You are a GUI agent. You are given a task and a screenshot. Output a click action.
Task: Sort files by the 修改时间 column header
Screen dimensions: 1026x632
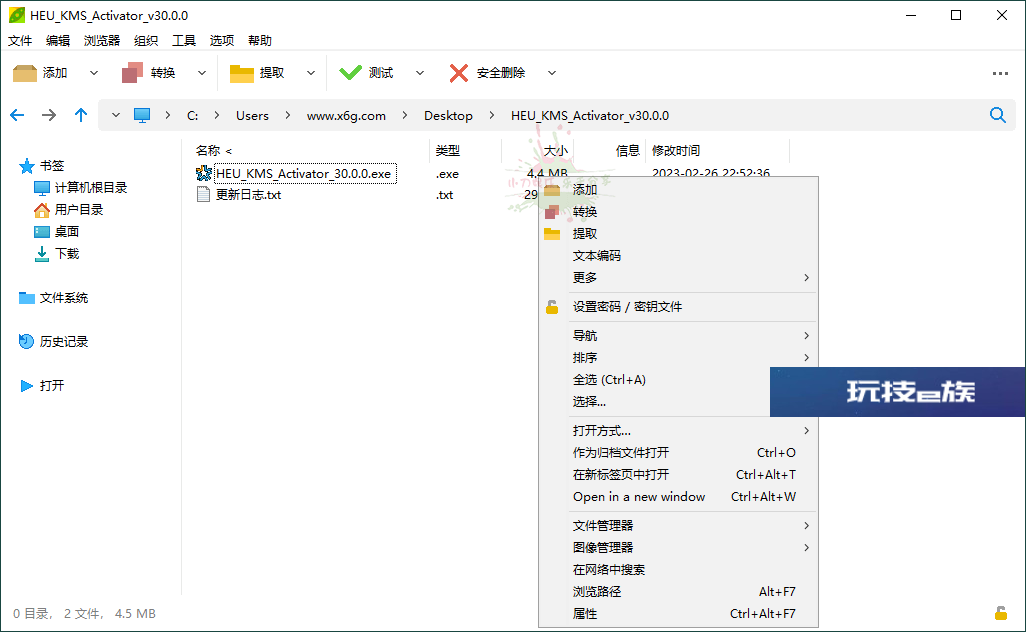pyautogui.click(x=675, y=150)
